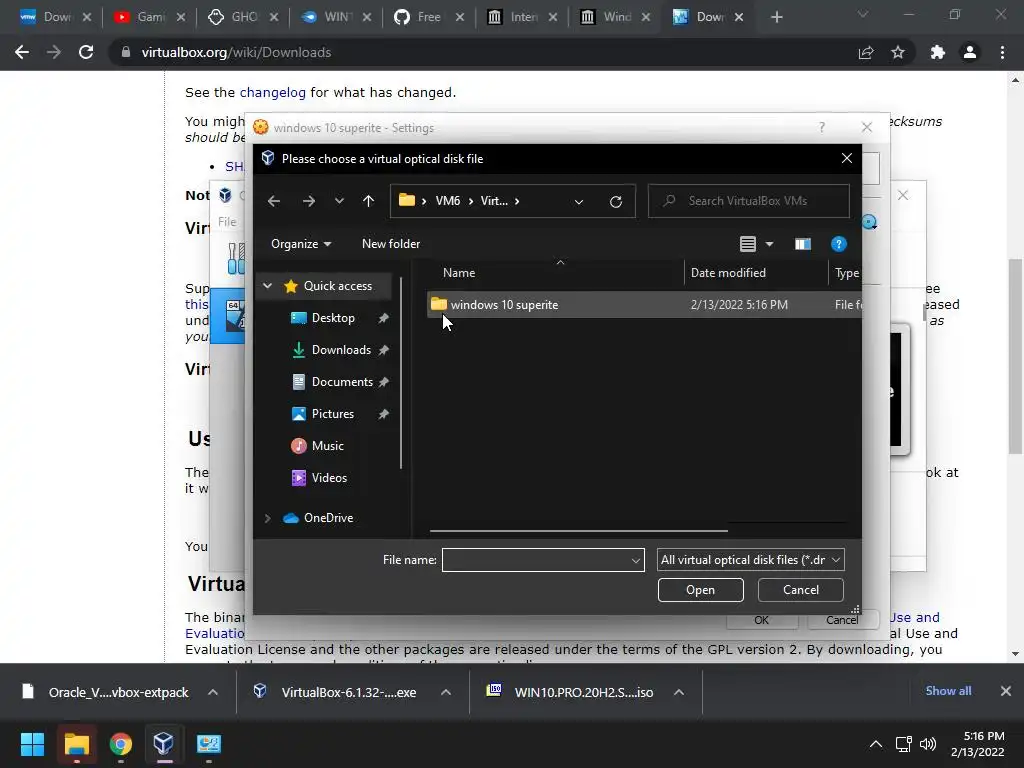Click the virtualbox.org address bar

click(483, 52)
